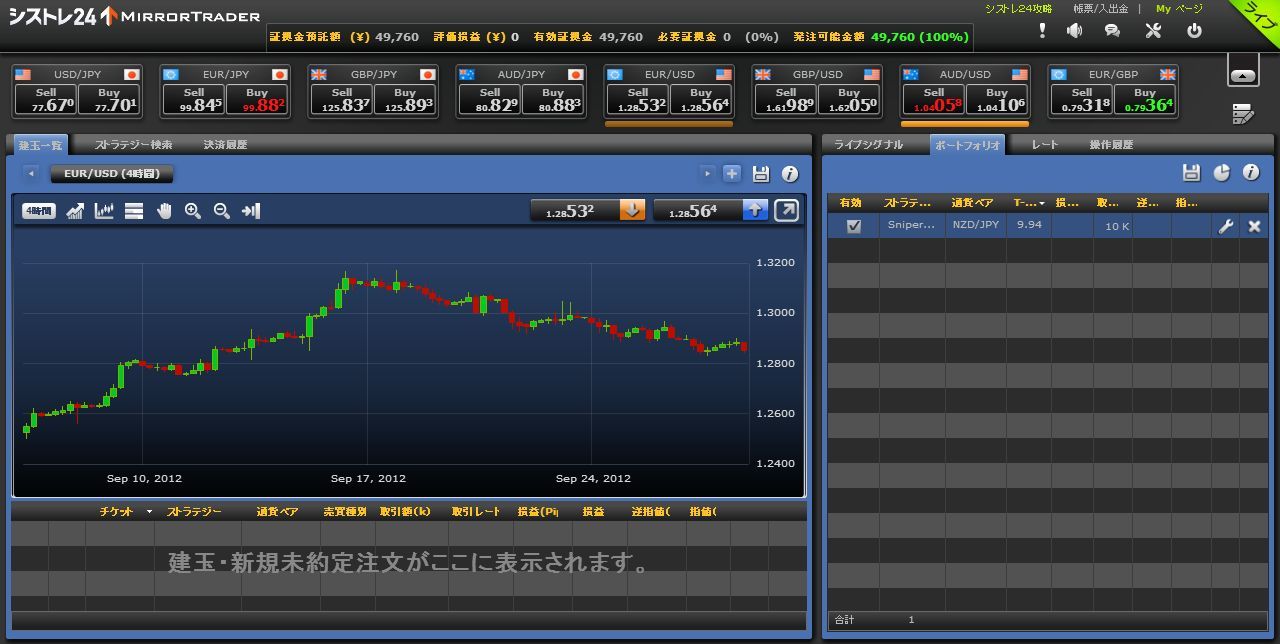The image size is (1280, 644).
Task: Select the chart hand pan tool
Action: click(164, 211)
